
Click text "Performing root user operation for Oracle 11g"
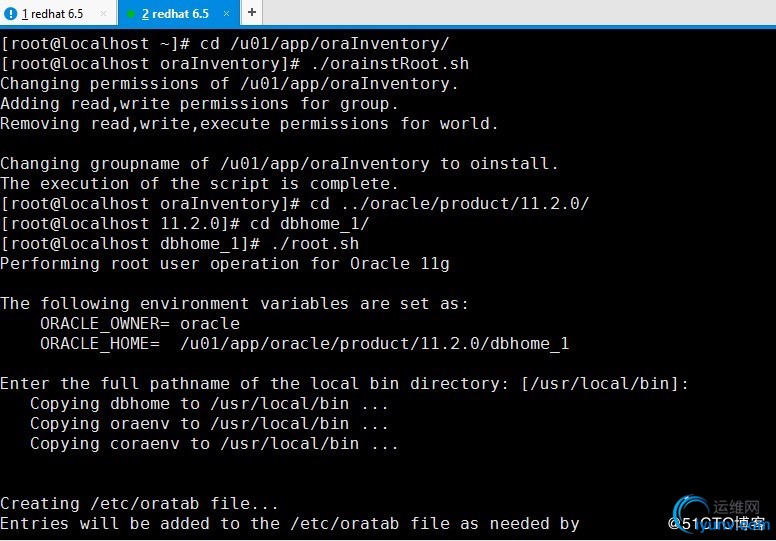tap(225, 264)
